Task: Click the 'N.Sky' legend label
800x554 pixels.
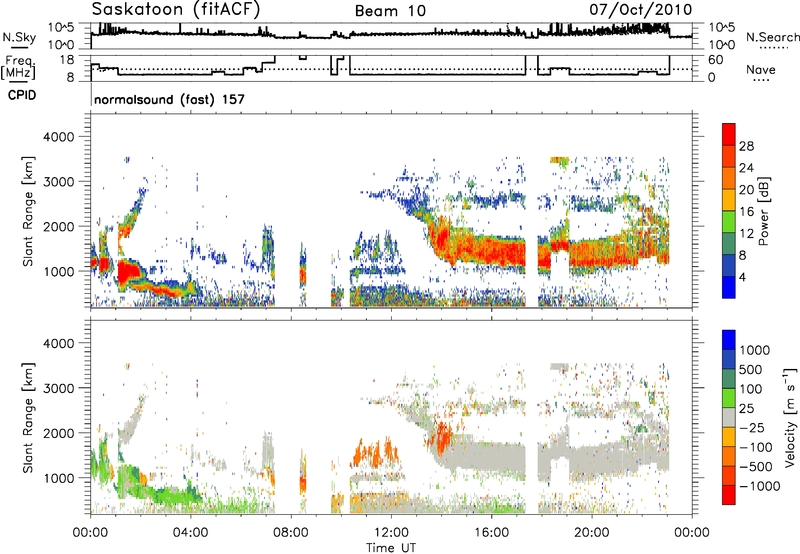Action: click(x=19, y=37)
